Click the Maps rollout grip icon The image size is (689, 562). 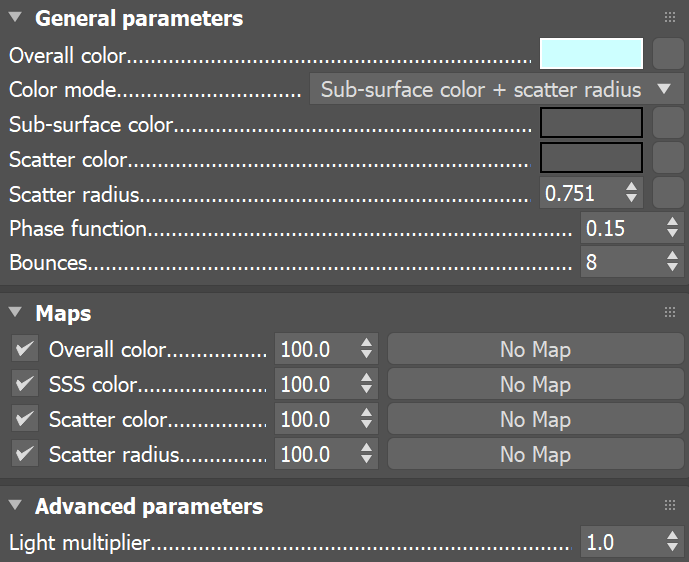click(670, 312)
